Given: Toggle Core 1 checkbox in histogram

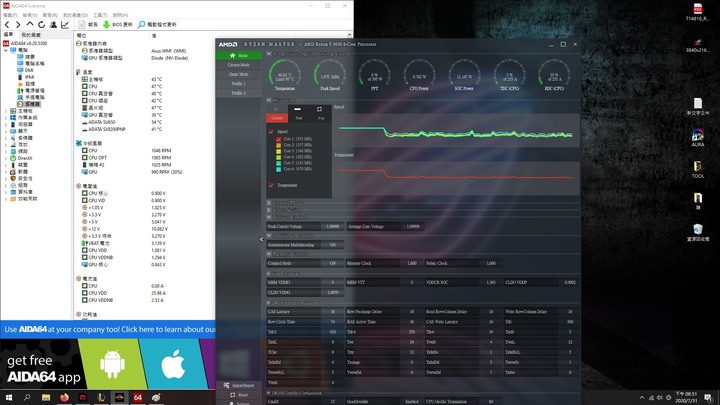Looking at the screenshot, I should pos(278,139).
